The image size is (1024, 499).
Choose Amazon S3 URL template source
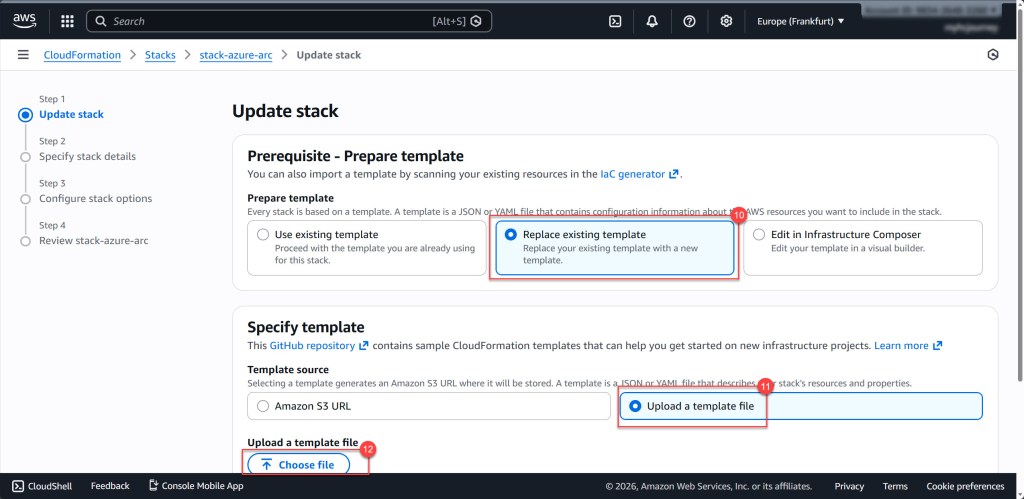[263, 406]
